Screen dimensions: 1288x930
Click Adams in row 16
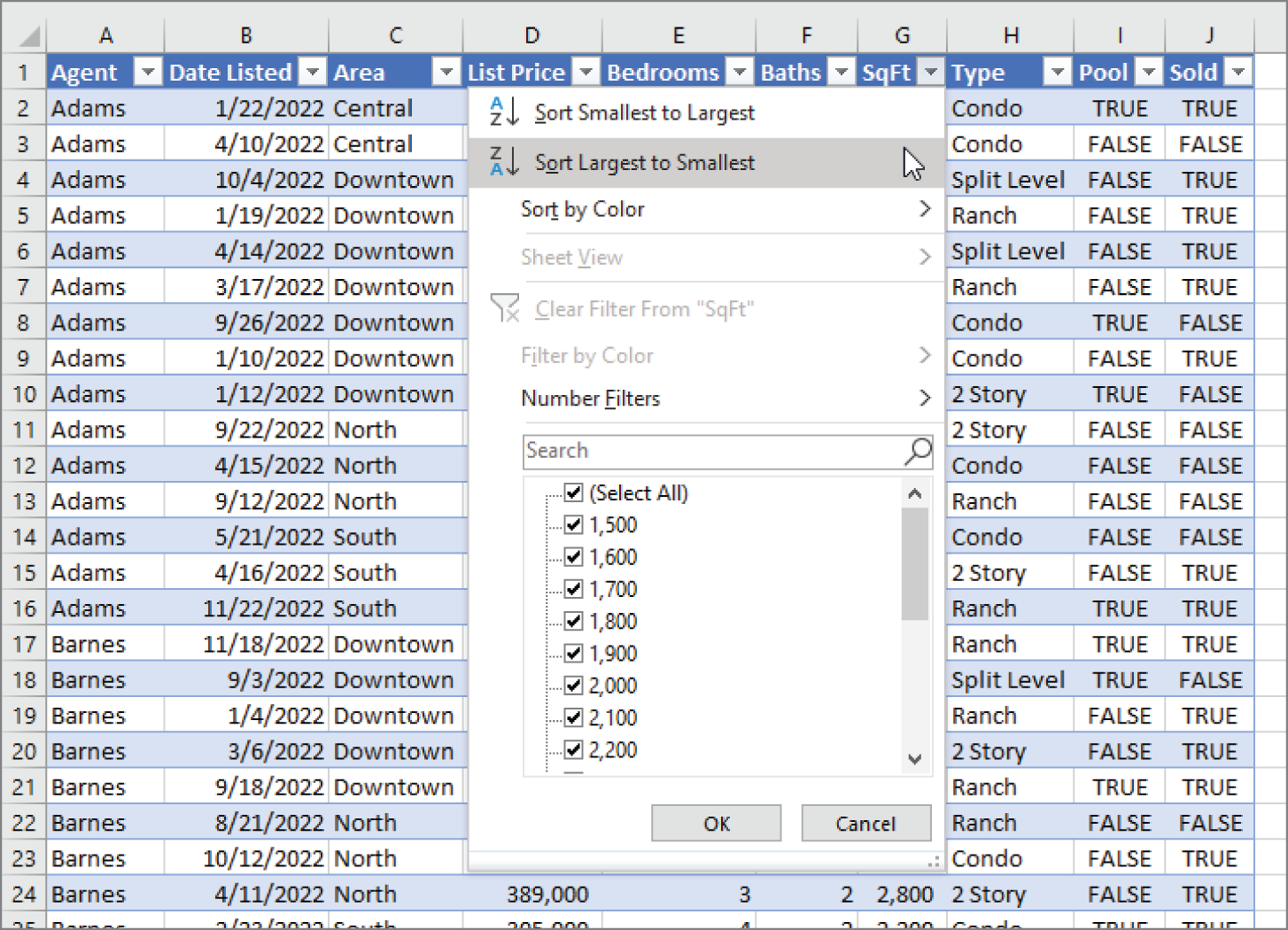(x=105, y=608)
